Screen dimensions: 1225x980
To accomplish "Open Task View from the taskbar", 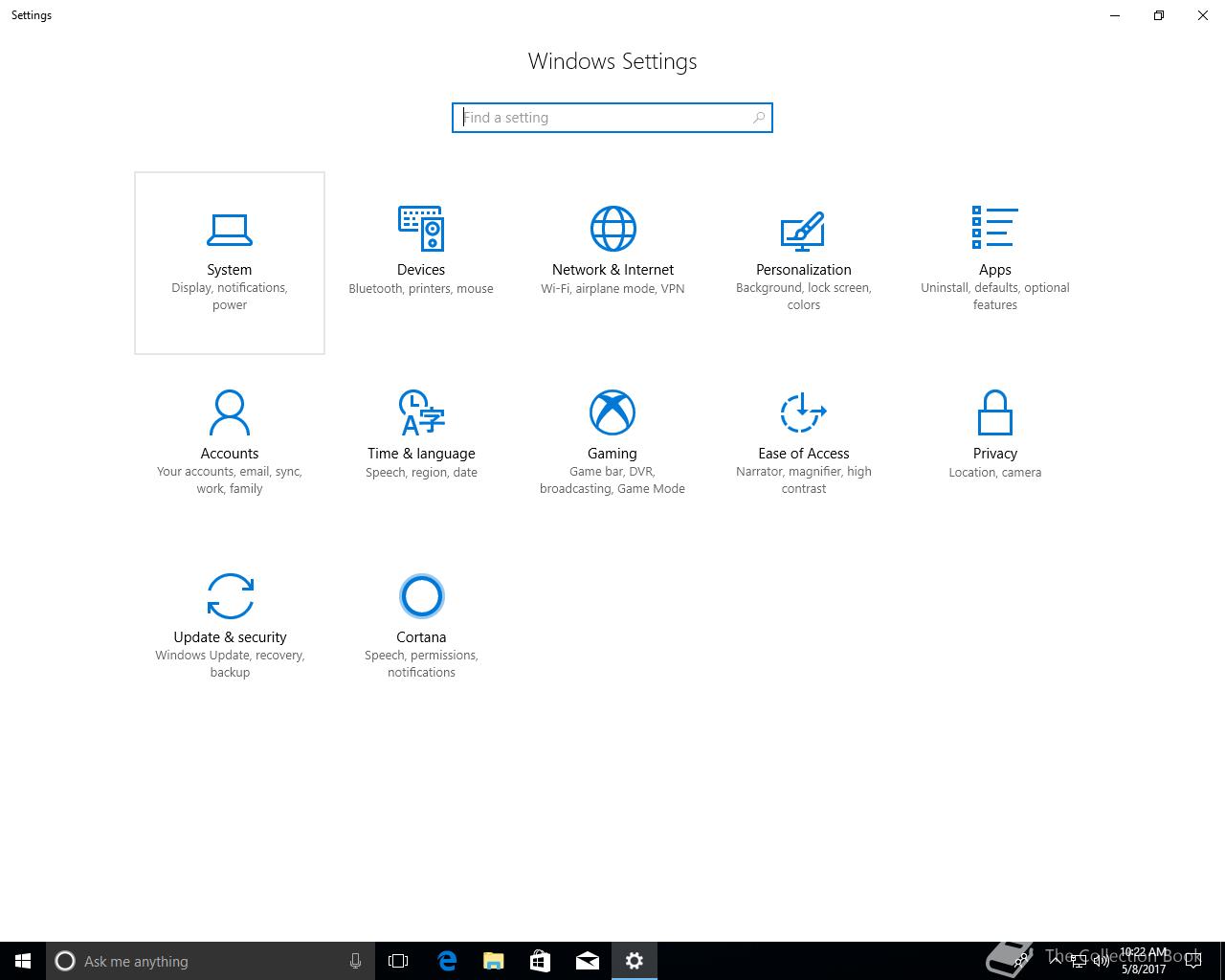I will (x=398, y=961).
